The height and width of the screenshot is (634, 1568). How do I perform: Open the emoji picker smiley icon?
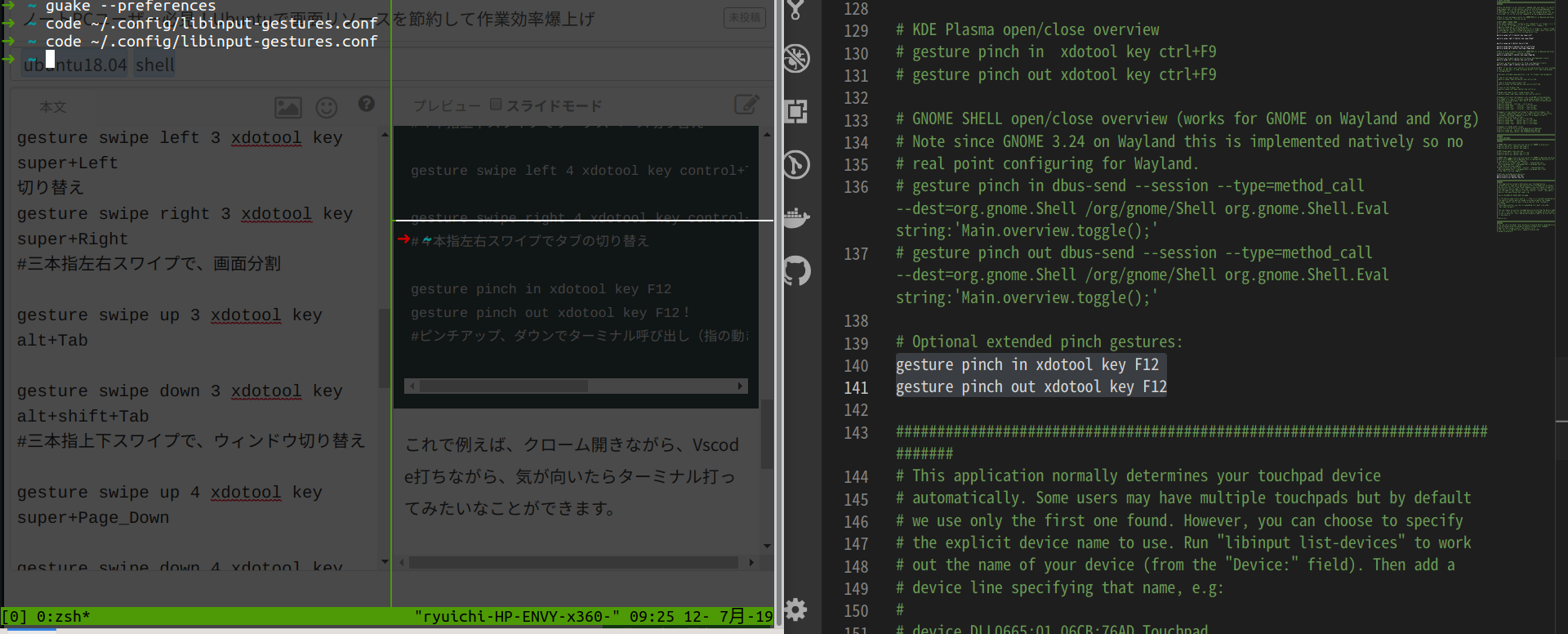click(327, 107)
